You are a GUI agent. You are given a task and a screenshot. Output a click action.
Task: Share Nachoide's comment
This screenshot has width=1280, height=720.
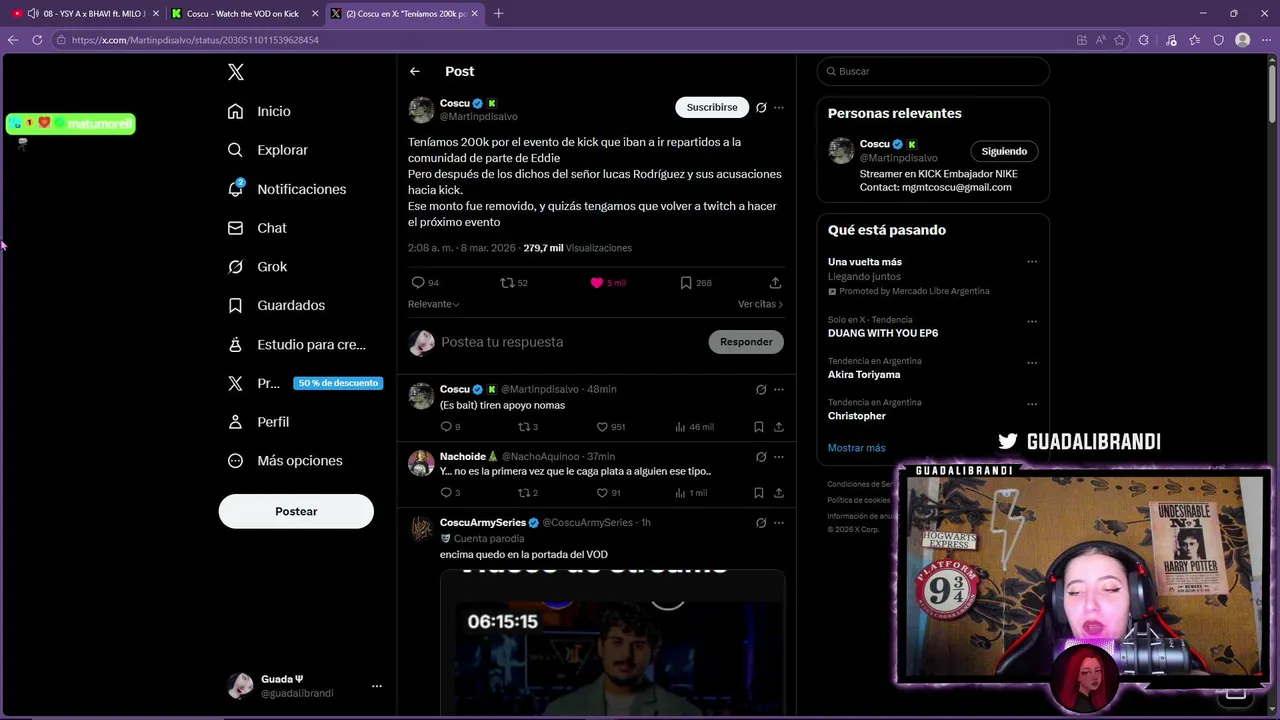click(x=779, y=493)
